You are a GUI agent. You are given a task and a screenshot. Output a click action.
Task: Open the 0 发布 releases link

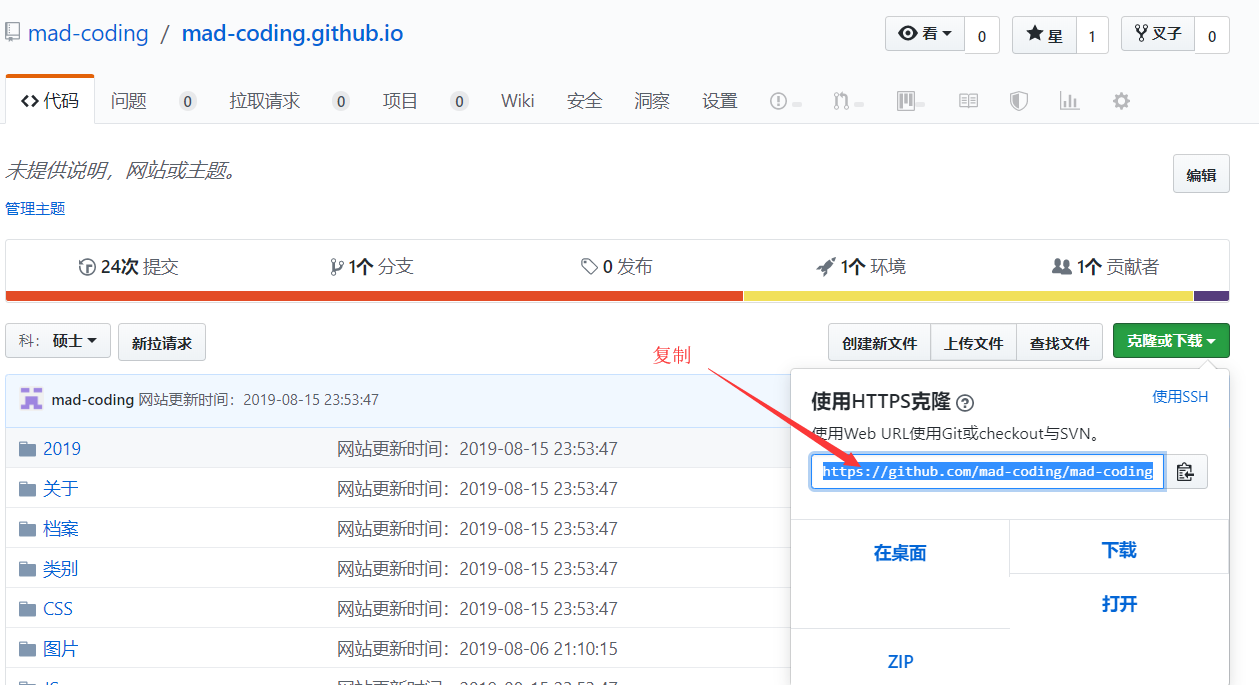pyautogui.click(x=617, y=267)
